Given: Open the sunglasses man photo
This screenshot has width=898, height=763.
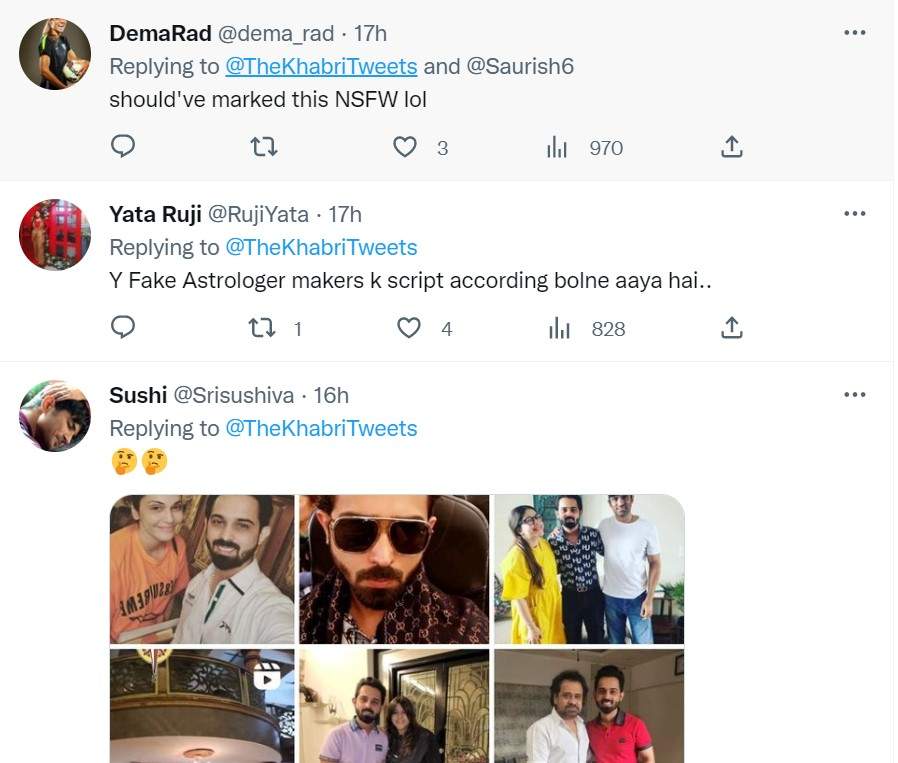Looking at the screenshot, I should click(x=394, y=569).
